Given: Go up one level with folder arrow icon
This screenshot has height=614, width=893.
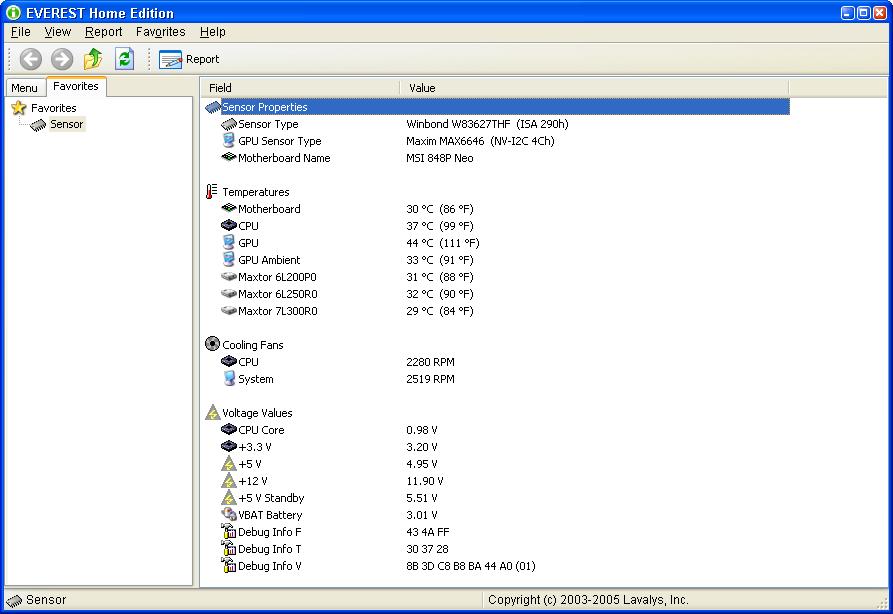Looking at the screenshot, I should (x=93, y=59).
